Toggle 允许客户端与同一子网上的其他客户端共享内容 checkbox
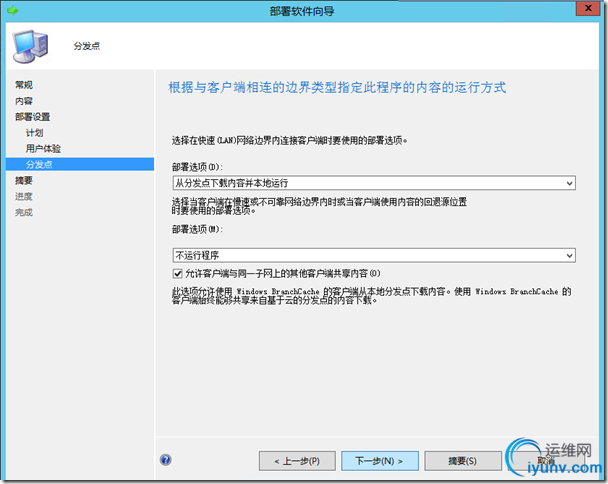 tap(177, 274)
